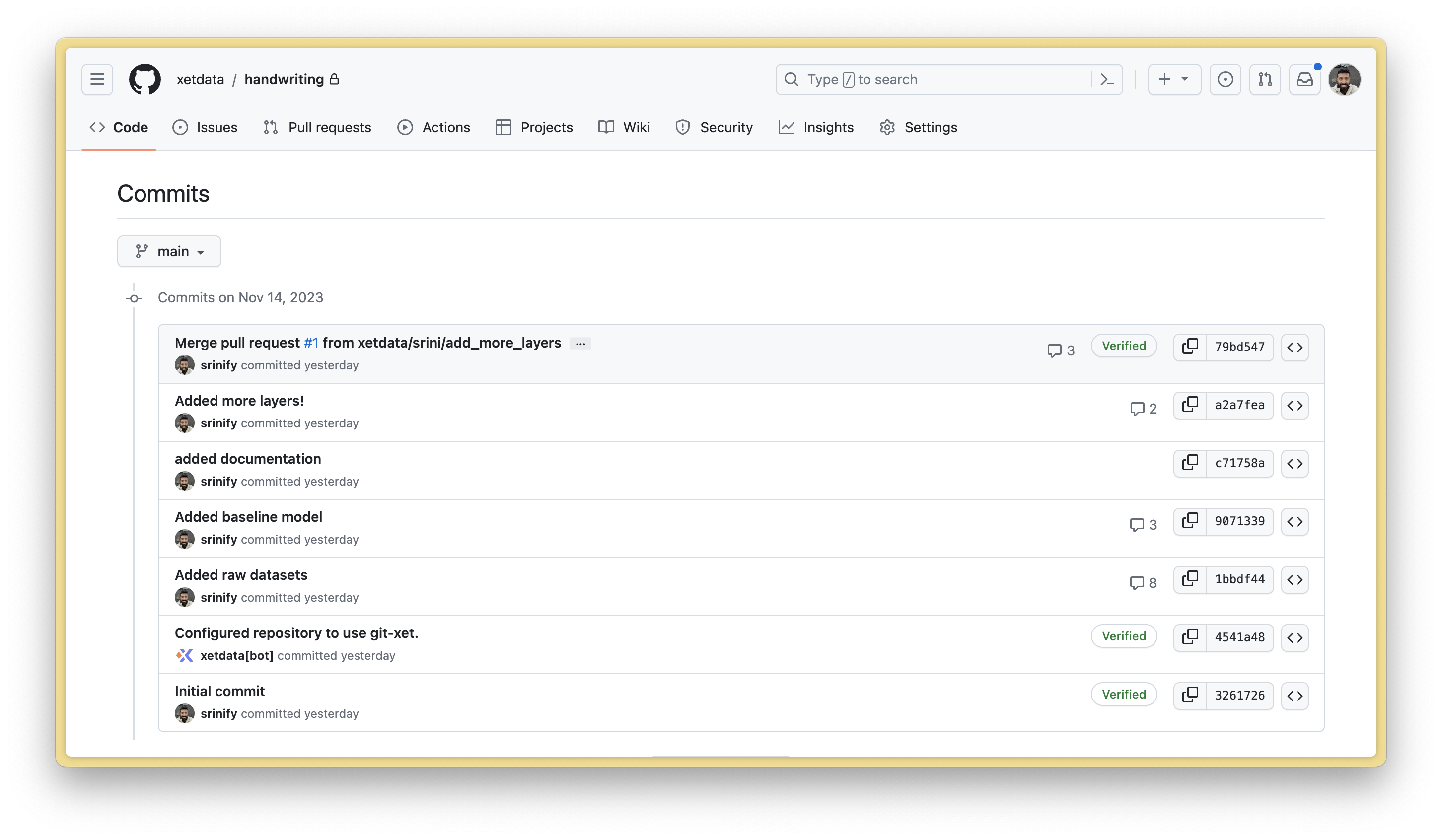Switch to the Actions tab
The image size is (1442, 840).
click(x=434, y=127)
